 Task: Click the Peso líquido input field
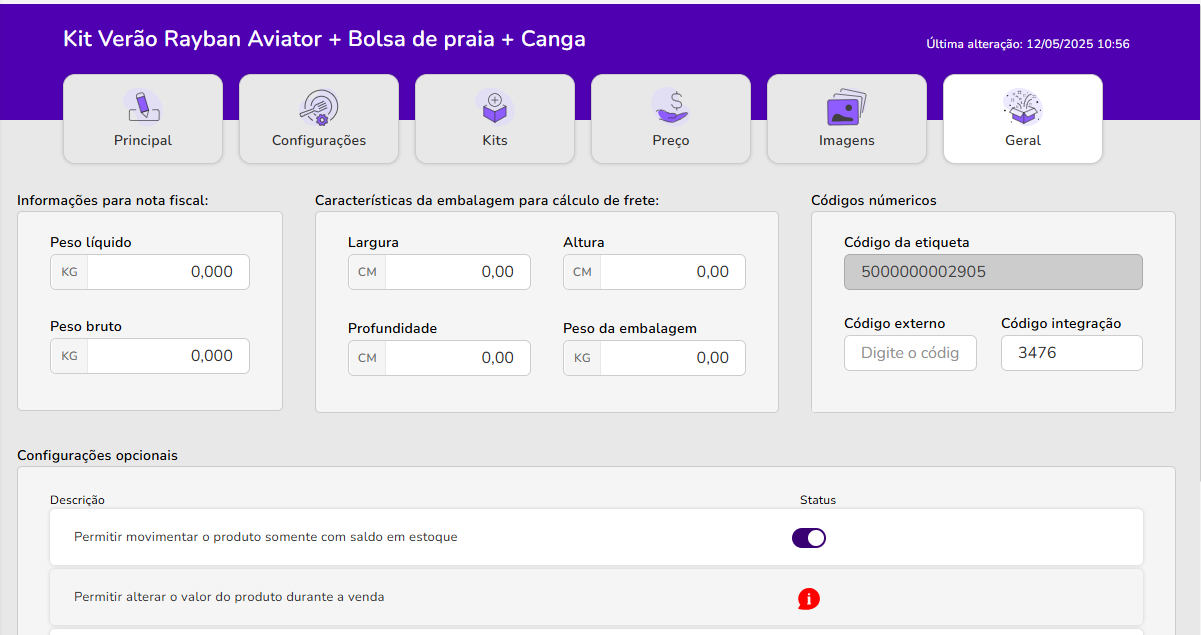(x=168, y=272)
